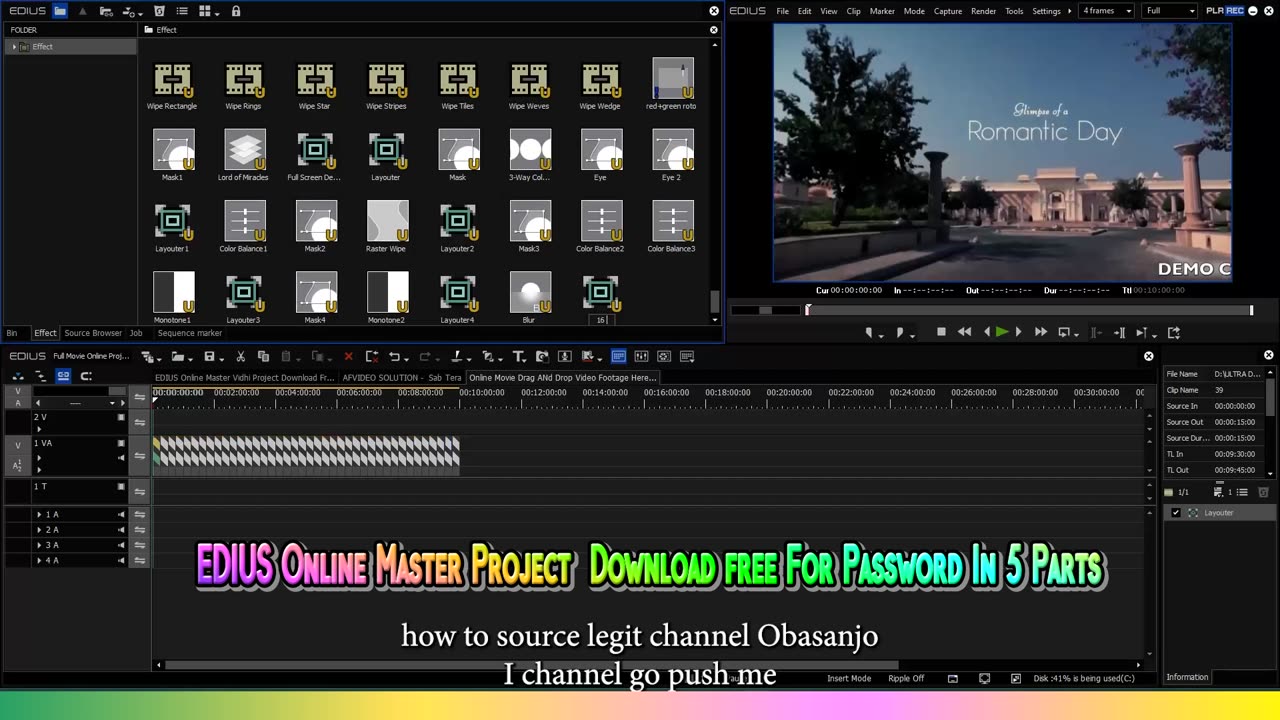Select the Wipe Rectangle effect
1280x720 pixels.
(172, 85)
